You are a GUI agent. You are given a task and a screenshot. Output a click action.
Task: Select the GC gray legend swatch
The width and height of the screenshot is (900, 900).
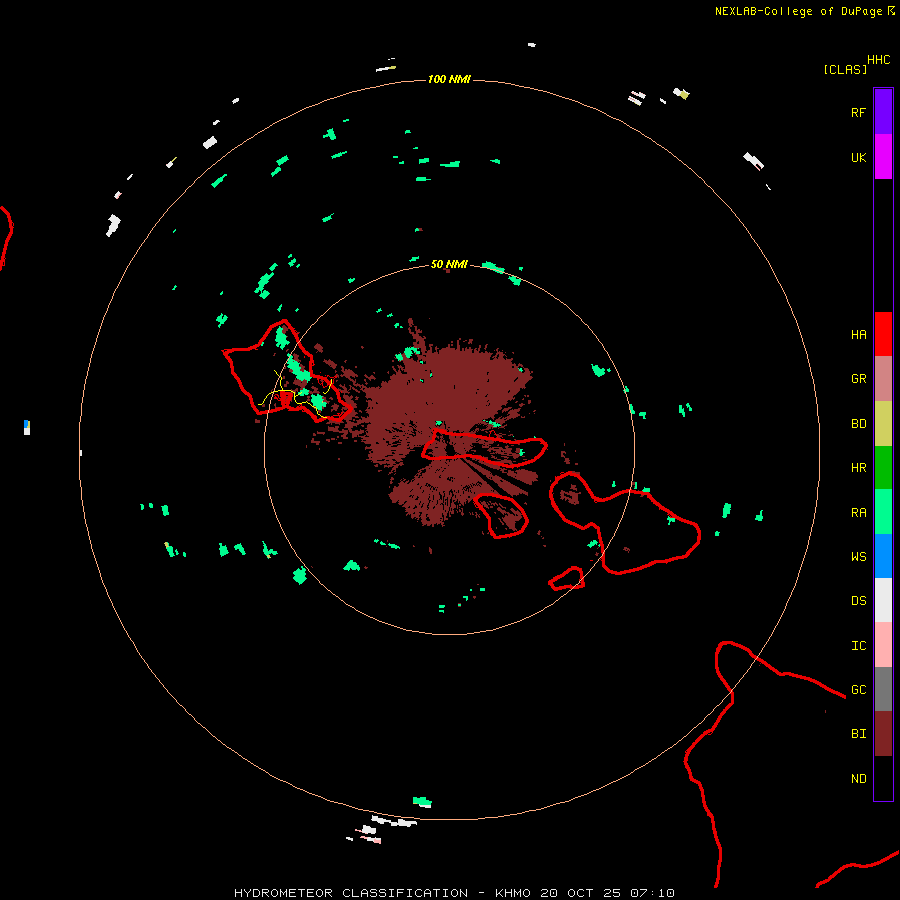(883, 689)
